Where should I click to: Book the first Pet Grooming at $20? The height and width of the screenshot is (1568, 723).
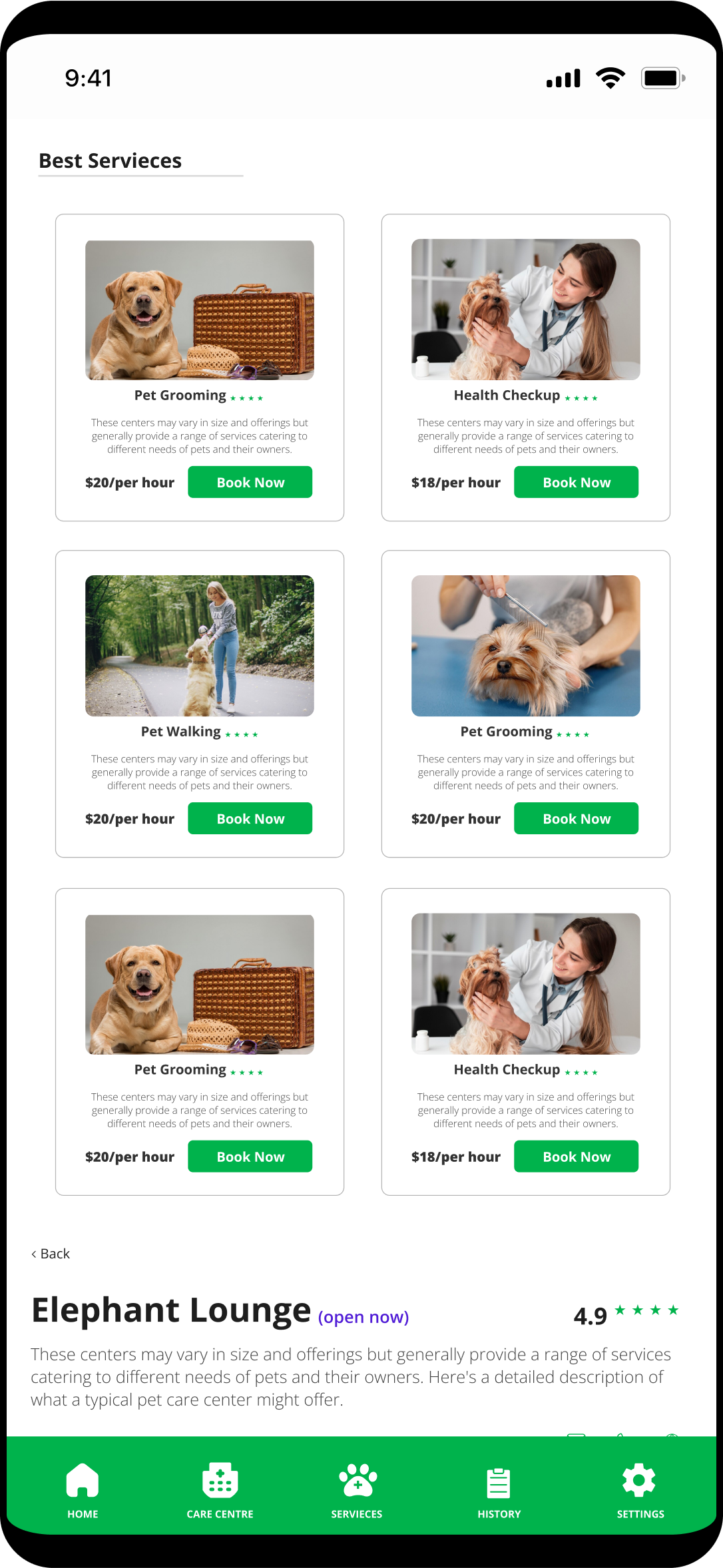click(x=250, y=482)
